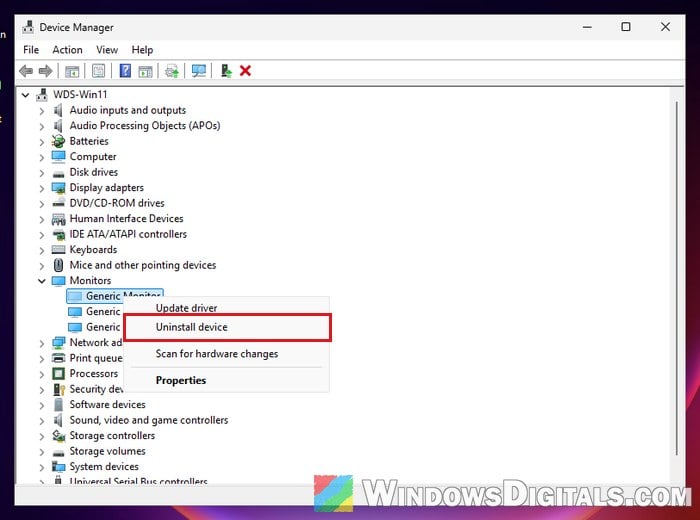This screenshot has height=520, width=700.
Task: Click the Security devices category icon
Action: [58, 389]
